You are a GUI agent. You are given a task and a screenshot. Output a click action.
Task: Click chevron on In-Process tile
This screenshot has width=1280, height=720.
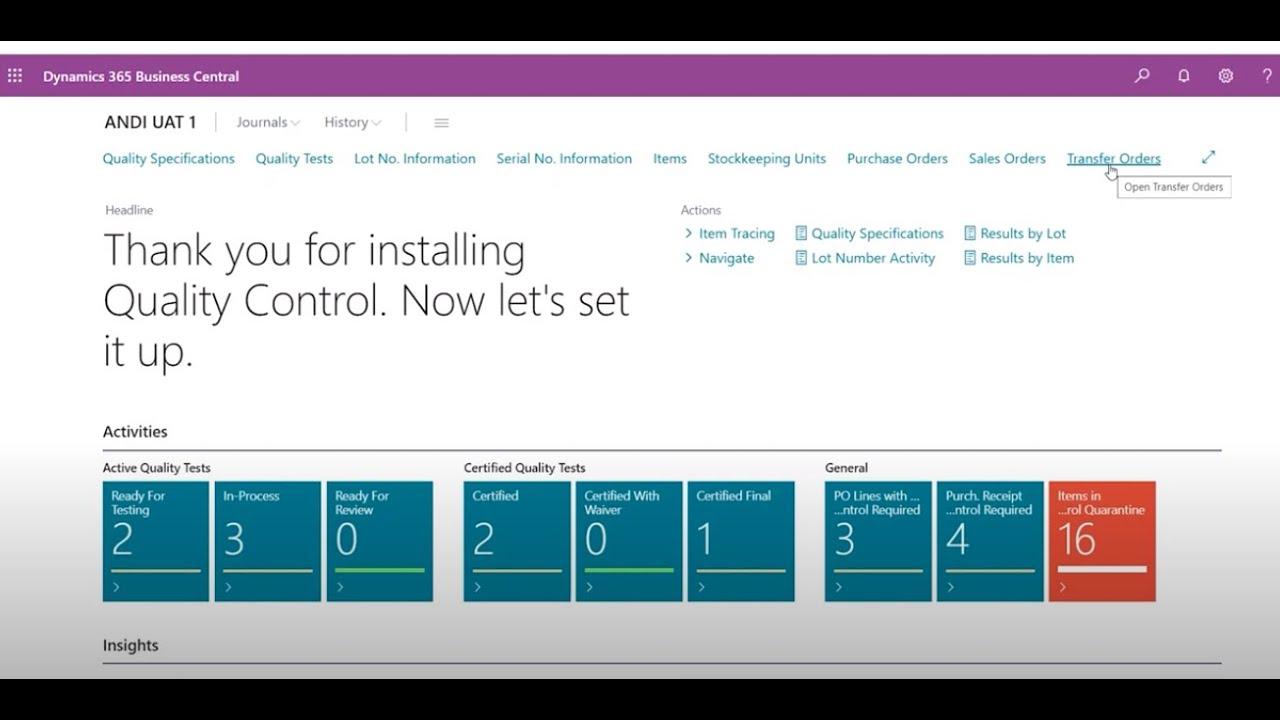click(x=228, y=587)
